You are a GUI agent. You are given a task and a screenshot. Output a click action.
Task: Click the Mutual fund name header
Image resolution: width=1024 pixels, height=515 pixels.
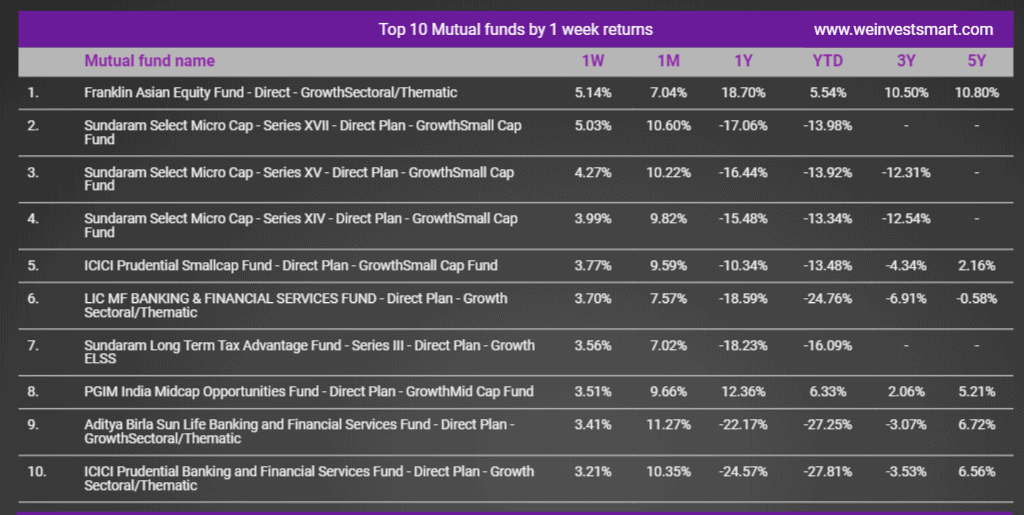point(150,61)
